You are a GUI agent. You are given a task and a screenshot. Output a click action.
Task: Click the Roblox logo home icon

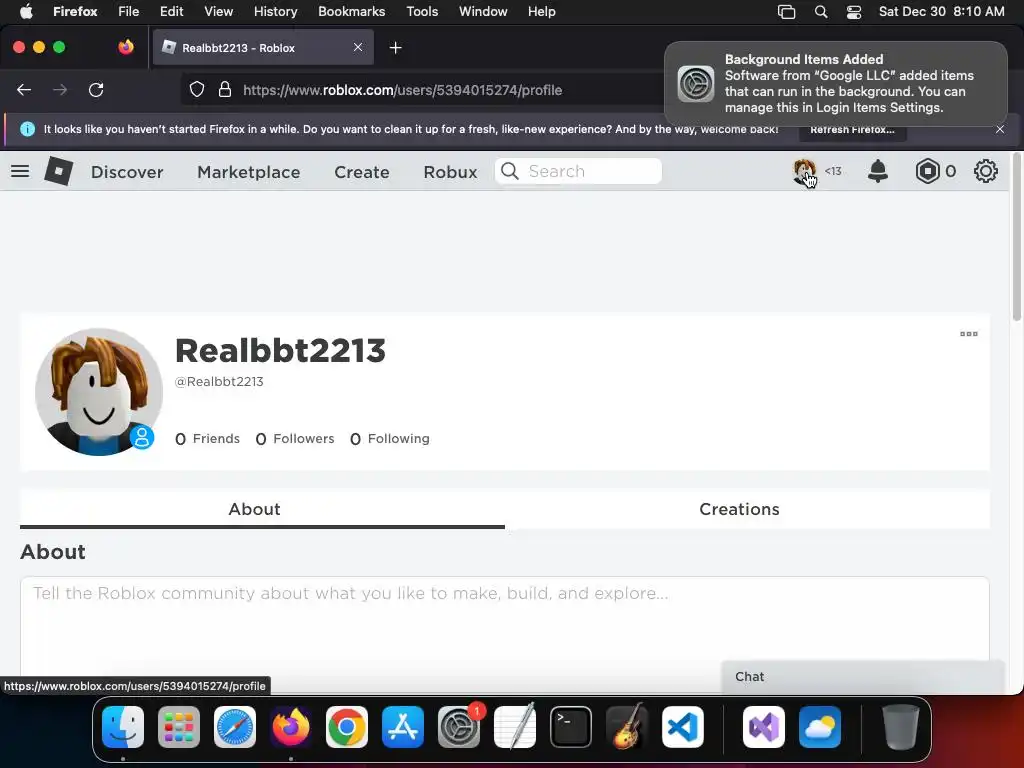[x=58, y=171]
